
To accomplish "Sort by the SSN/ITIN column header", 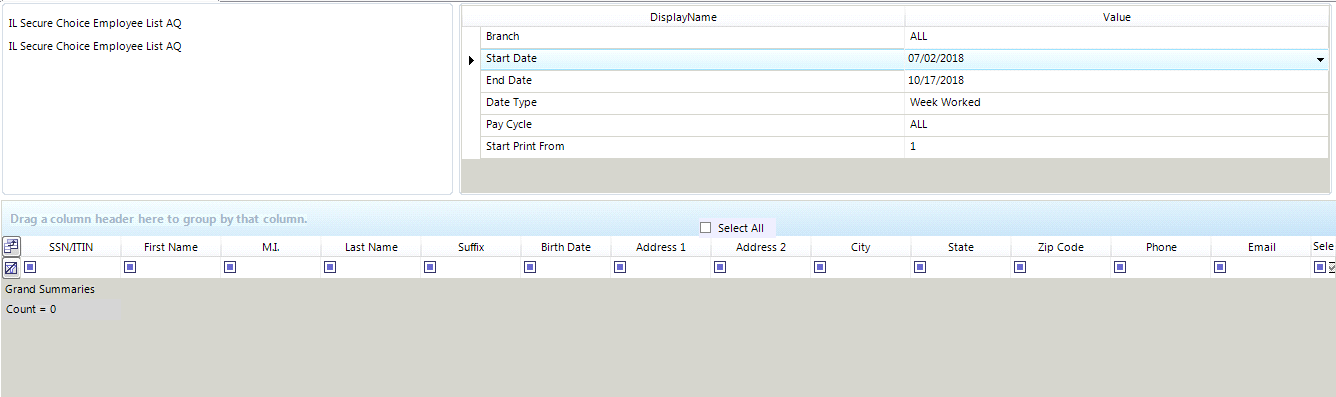I will (x=71, y=247).
